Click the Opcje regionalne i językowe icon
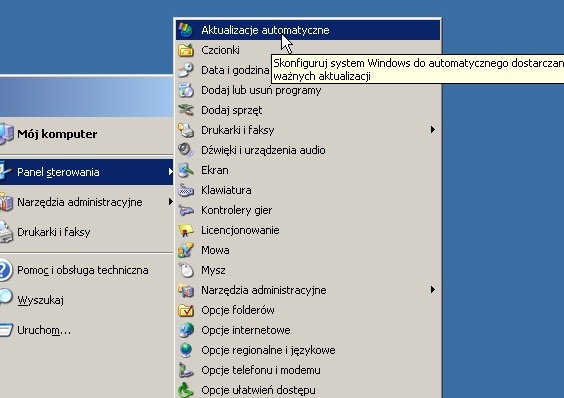 pyautogui.click(x=186, y=350)
